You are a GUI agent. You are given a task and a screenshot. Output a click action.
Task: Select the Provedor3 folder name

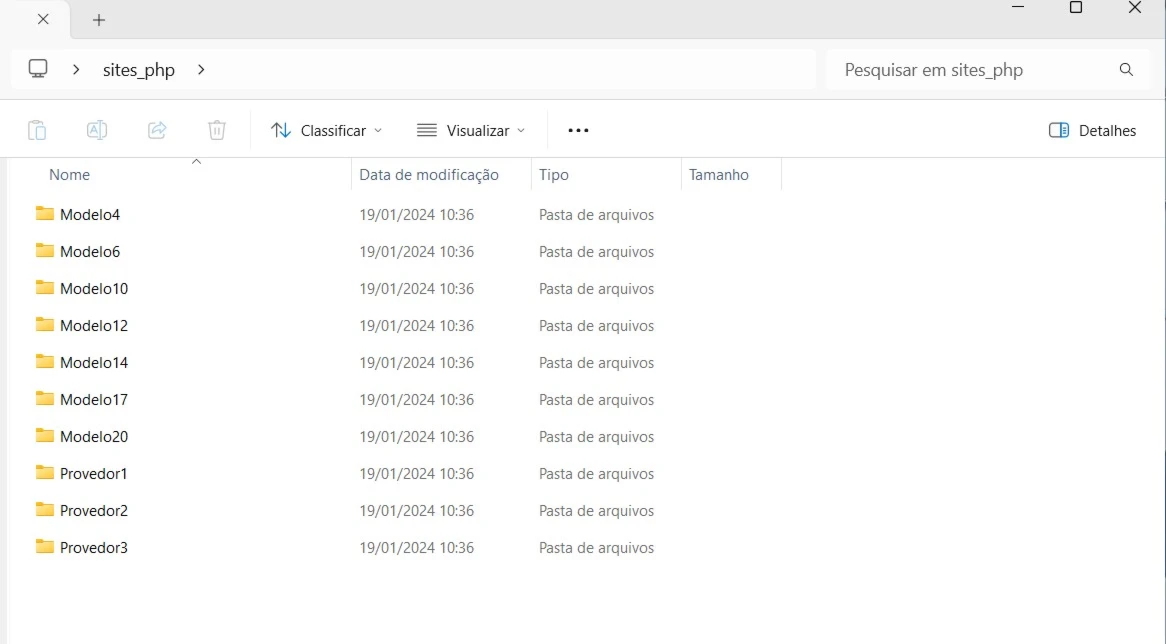pyautogui.click(x=94, y=548)
